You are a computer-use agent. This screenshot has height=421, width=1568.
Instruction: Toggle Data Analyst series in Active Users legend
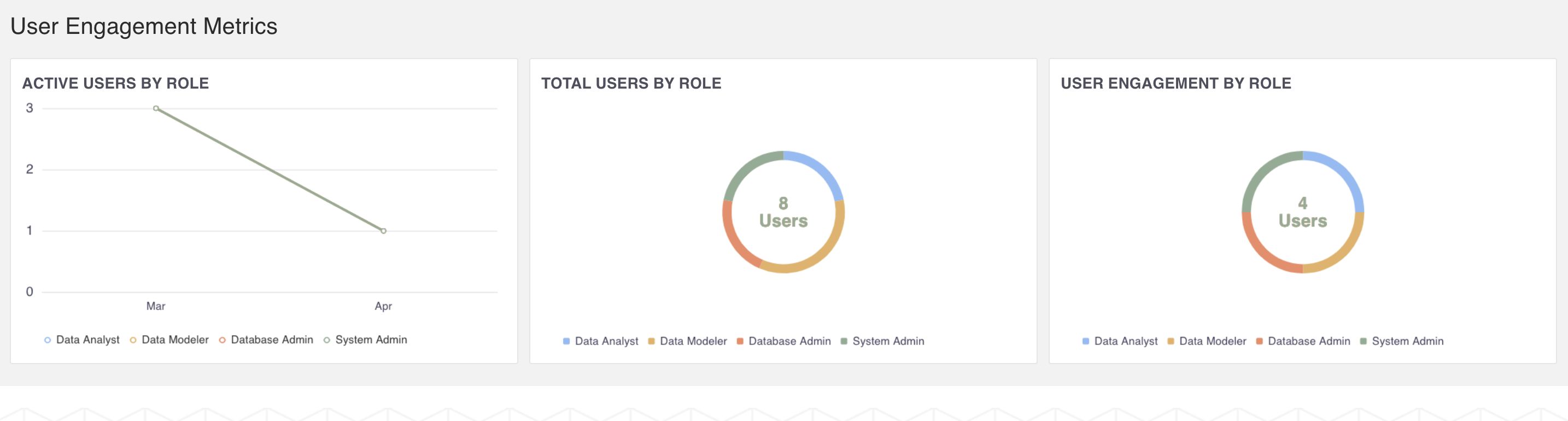point(82,340)
